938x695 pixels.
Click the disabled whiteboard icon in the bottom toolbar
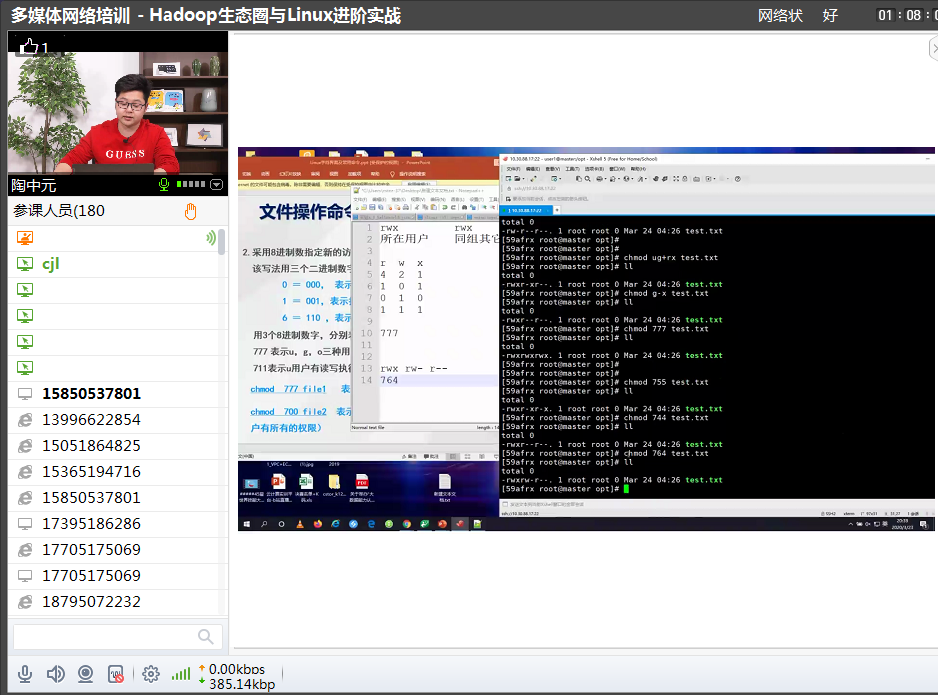(x=116, y=674)
